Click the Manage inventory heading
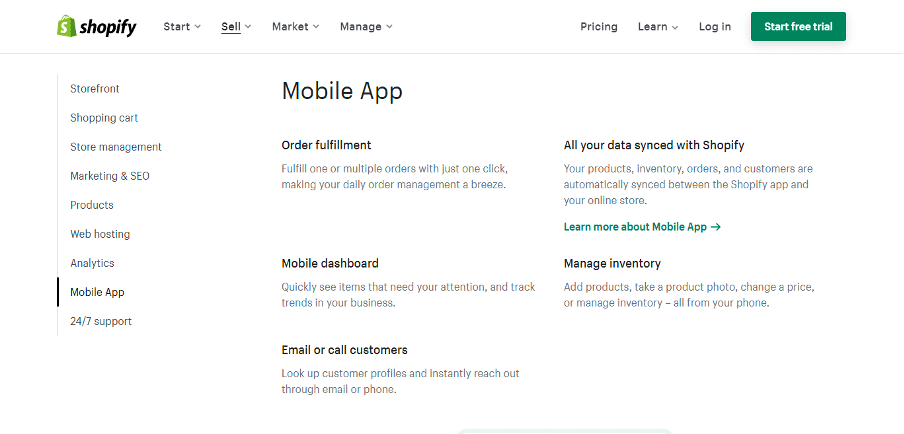This screenshot has width=904, height=434. coord(612,263)
